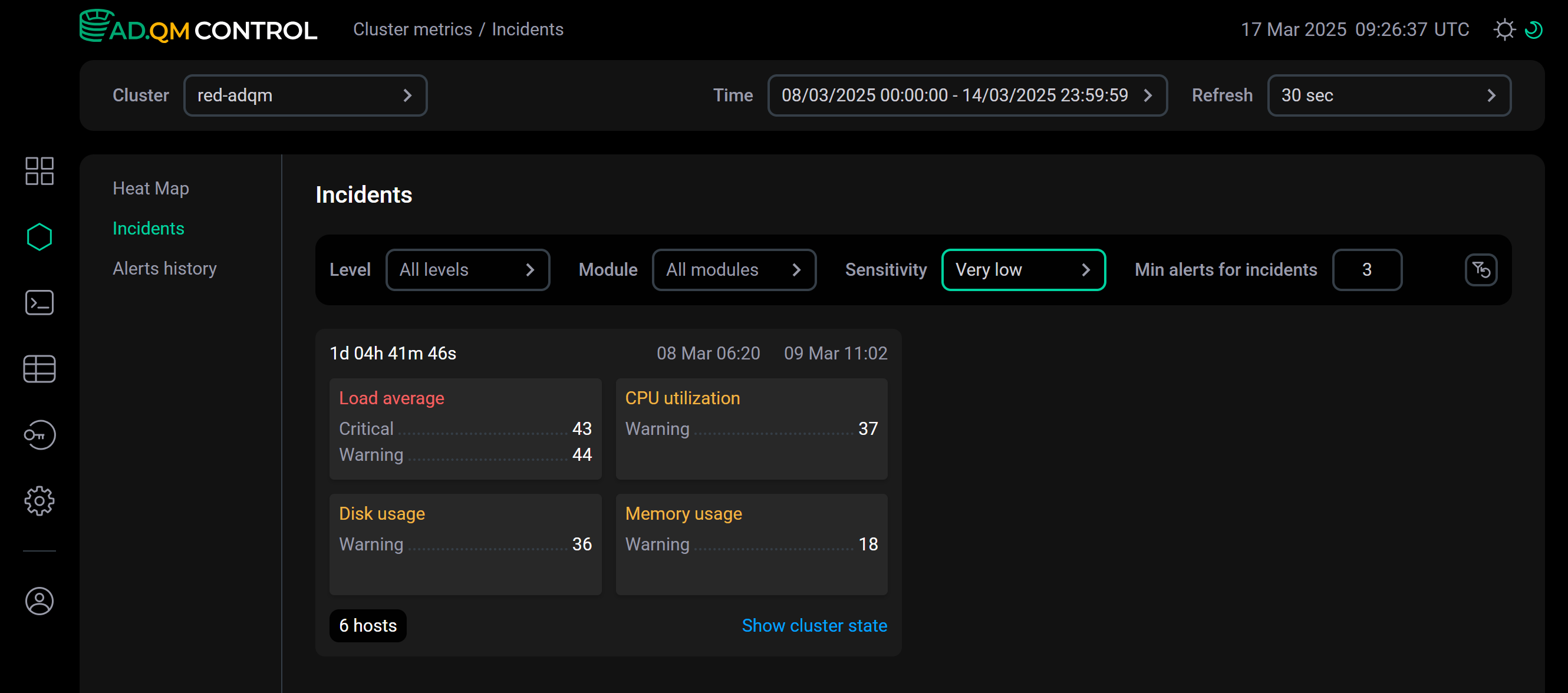
Task: Open the settings gear sidebar icon
Action: point(39,501)
